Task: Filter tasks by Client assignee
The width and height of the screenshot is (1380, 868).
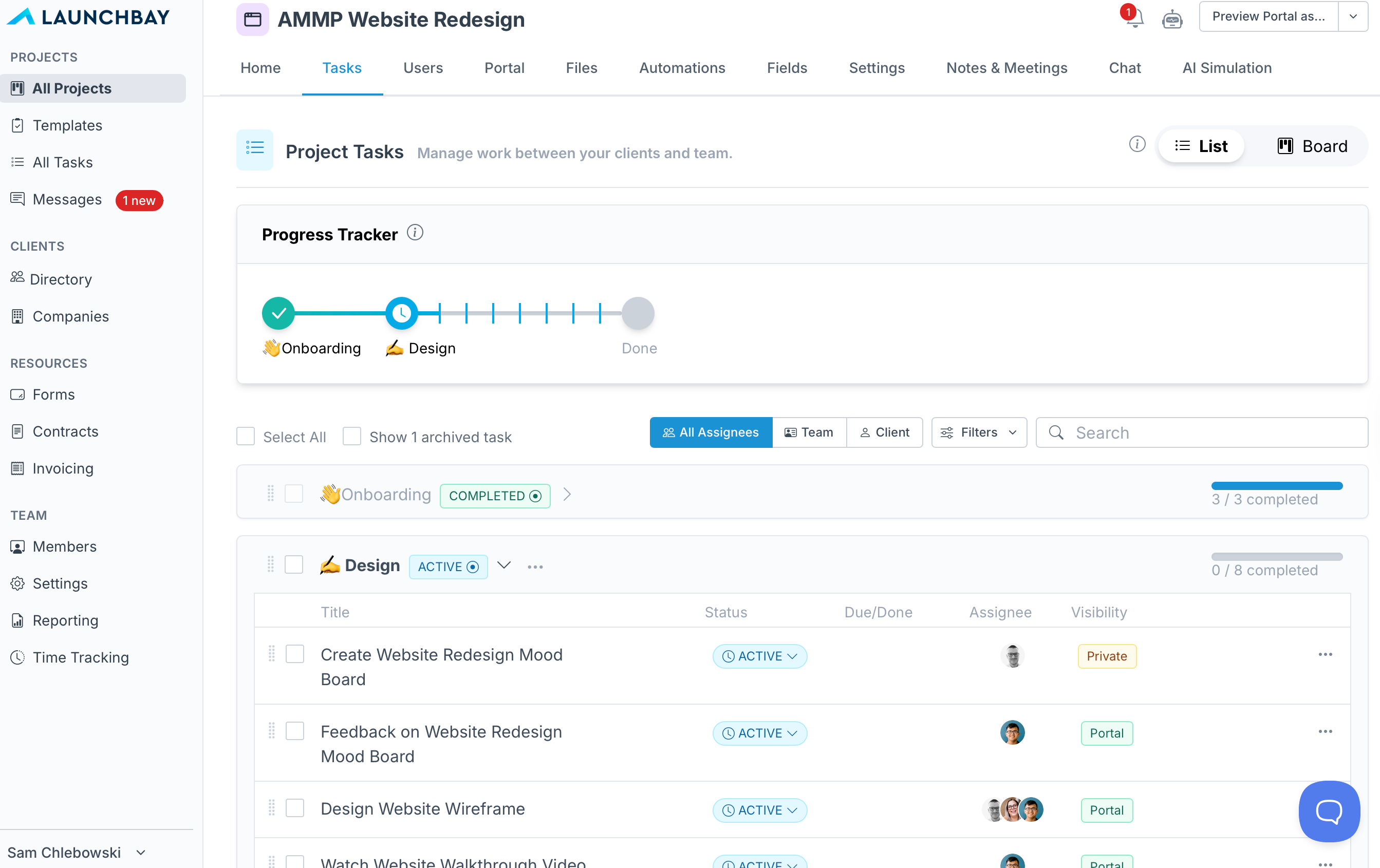Action: (884, 432)
